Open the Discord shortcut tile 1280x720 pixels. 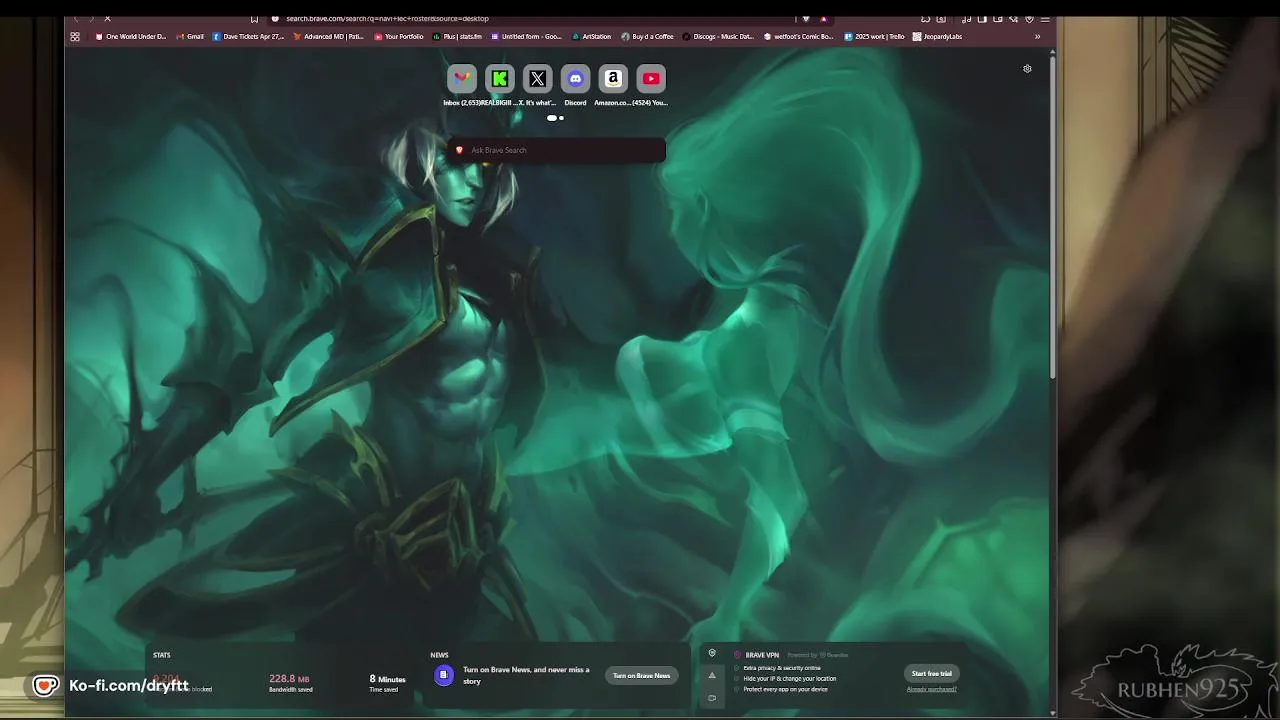[576, 79]
